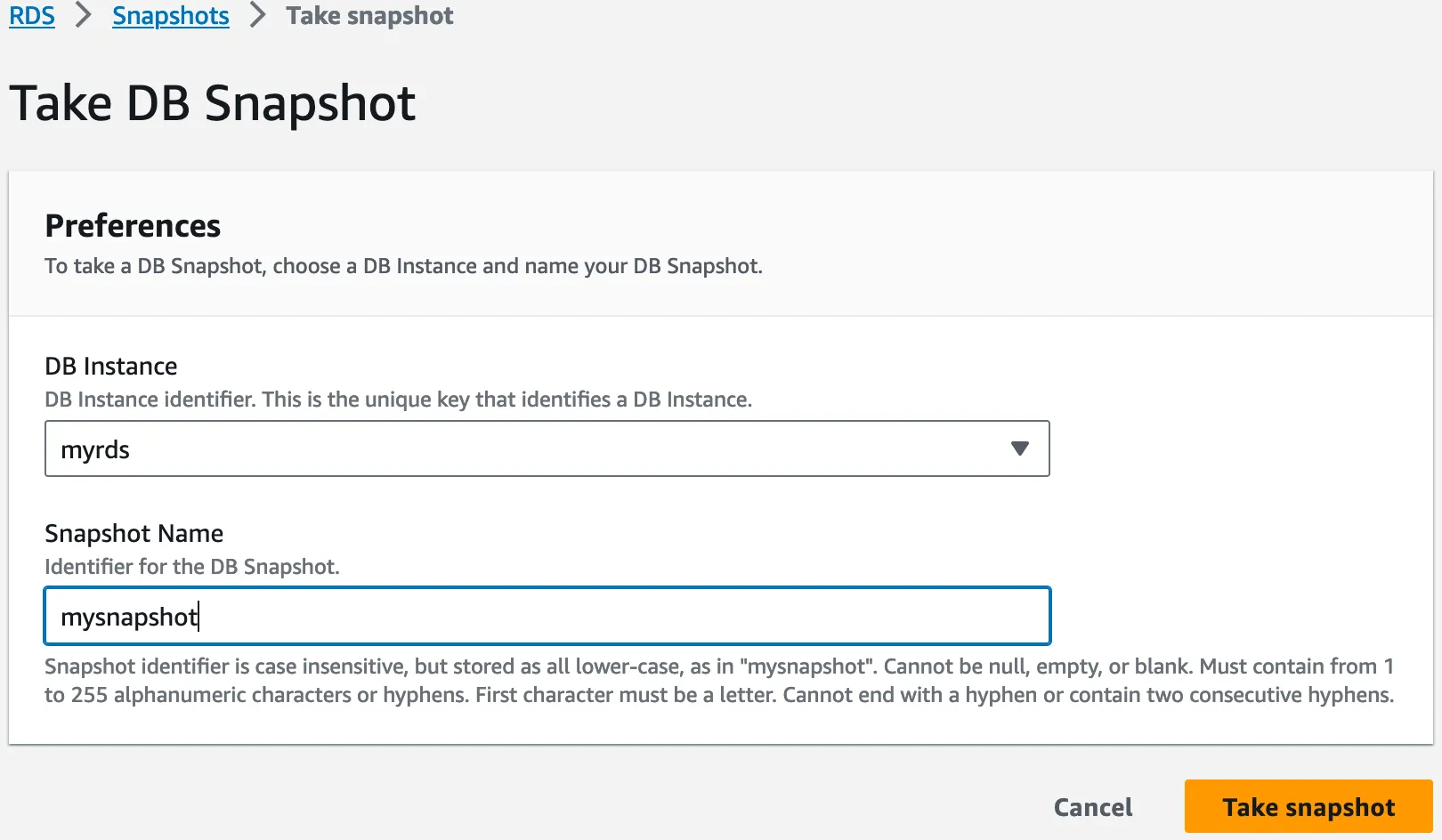Click the chevron after Snapshots breadcrumb
Image resolution: width=1442 pixels, height=840 pixels.
pos(256,15)
